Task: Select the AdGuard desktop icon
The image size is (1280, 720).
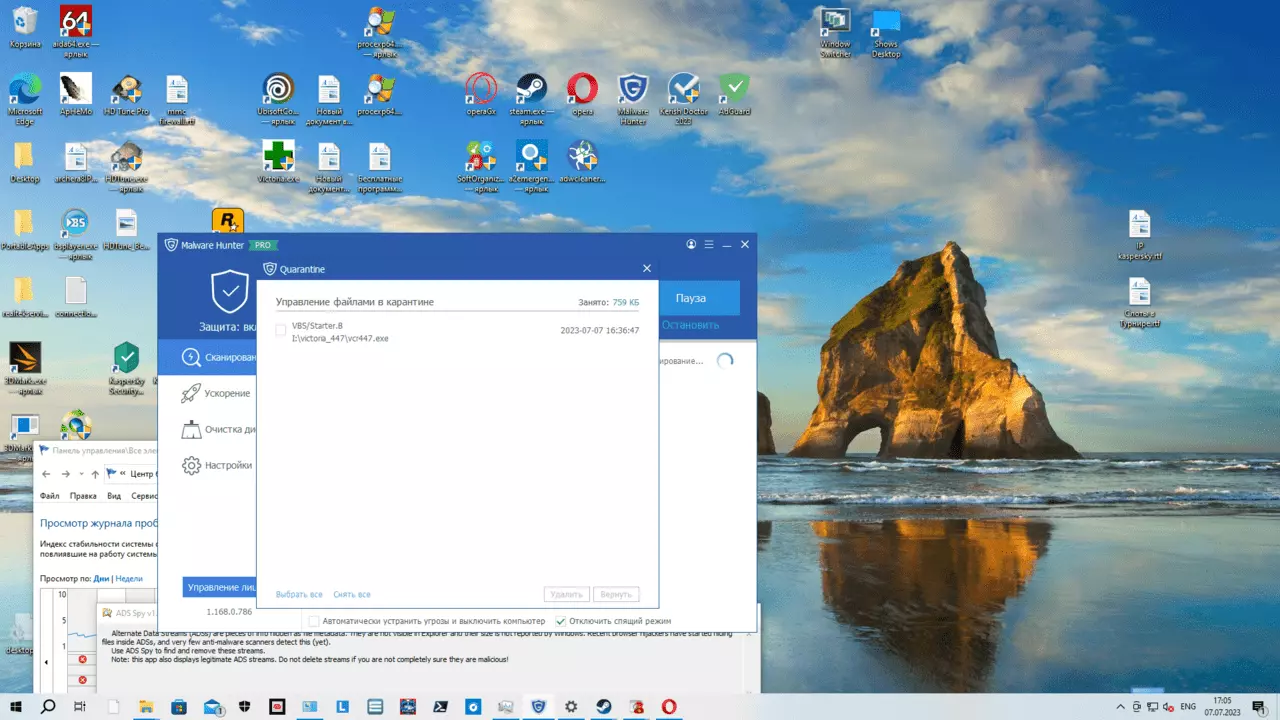Action: click(734, 96)
